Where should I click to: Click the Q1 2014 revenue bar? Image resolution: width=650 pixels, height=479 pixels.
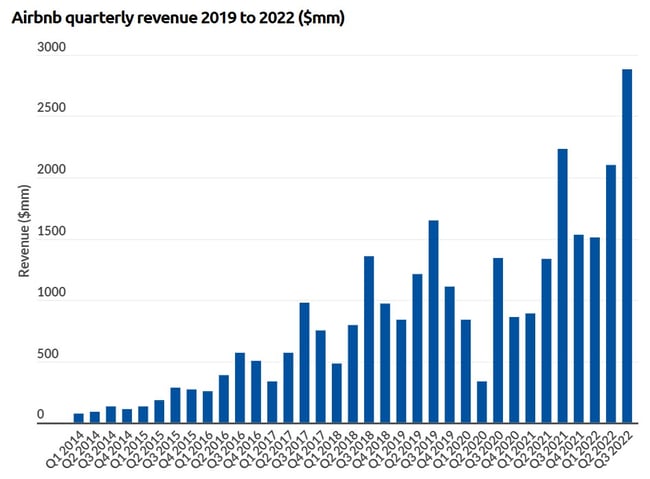[x=79, y=418]
